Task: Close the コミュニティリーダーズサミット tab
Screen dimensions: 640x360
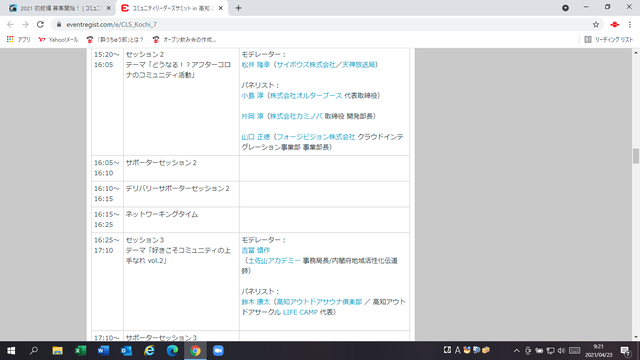Action: point(221,8)
